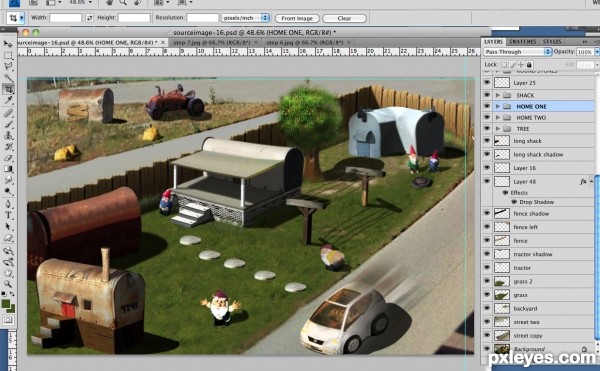This screenshot has width=600, height=371.
Task: Hide the long shack layer
Action: [x=487, y=140]
